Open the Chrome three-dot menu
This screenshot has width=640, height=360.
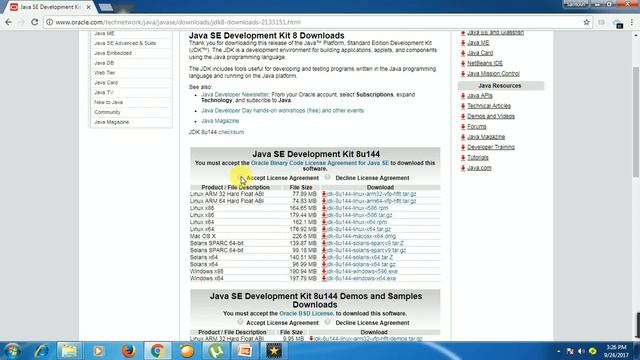(632, 22)
